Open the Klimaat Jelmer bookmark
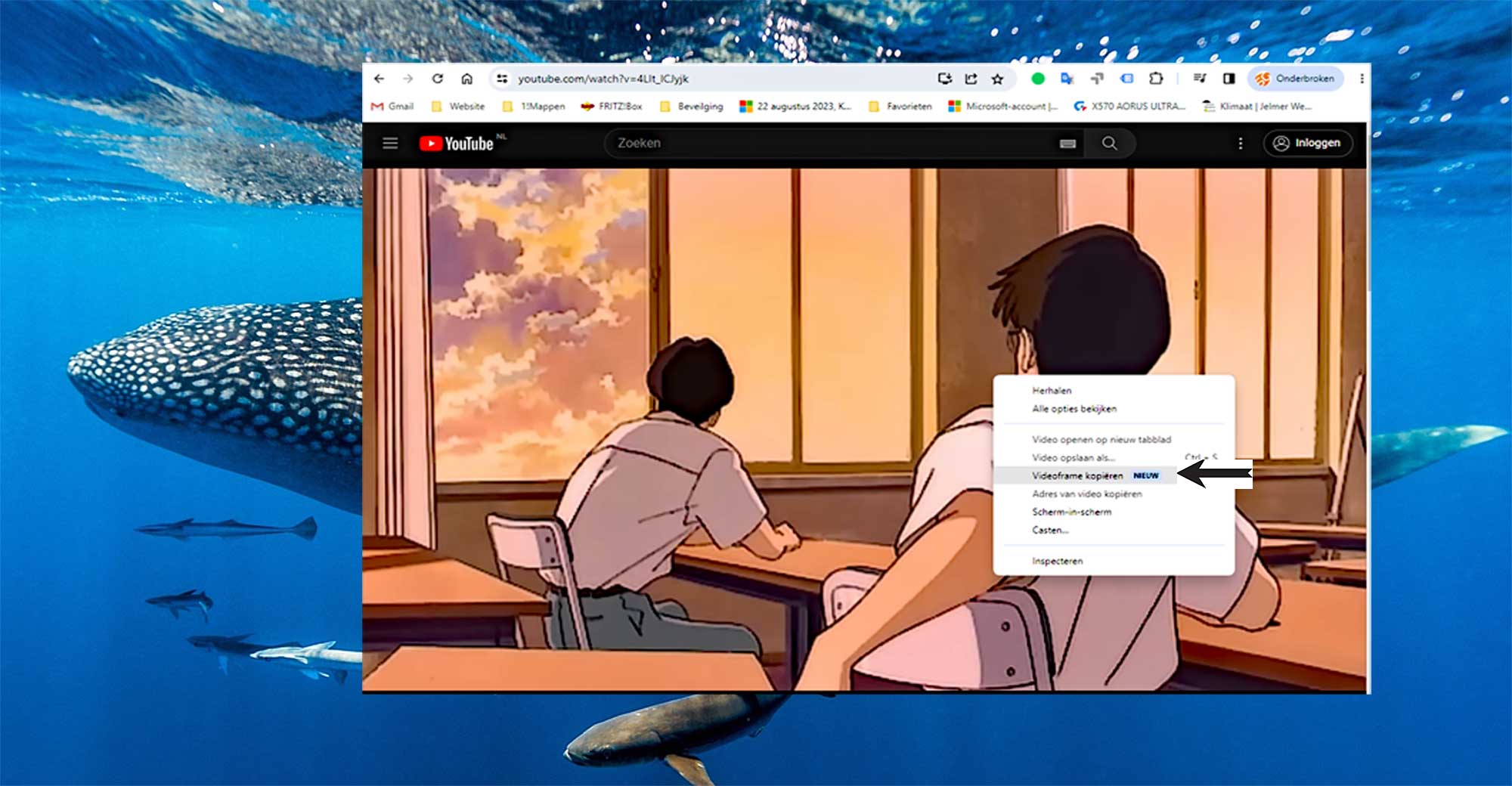Viewport: 1512px width, 786px height. click(x=1257, y=107)
